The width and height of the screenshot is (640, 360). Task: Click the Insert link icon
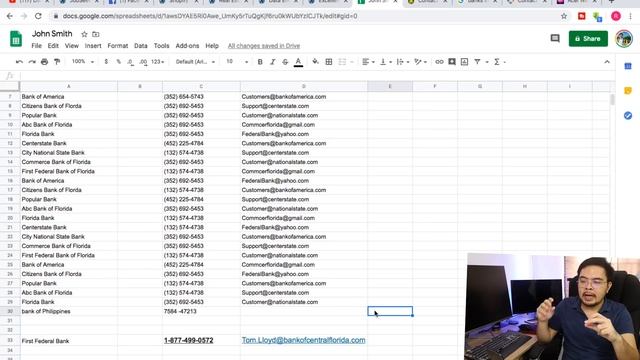point(439,62)
